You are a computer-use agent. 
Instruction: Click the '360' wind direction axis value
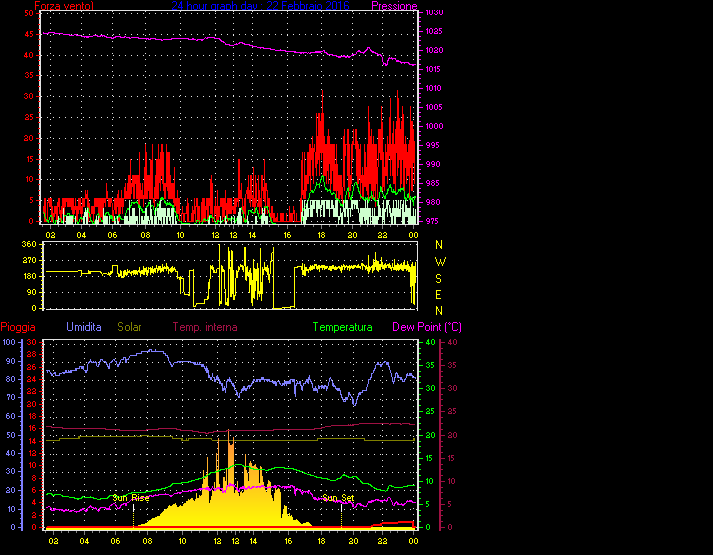pos(29,245)
